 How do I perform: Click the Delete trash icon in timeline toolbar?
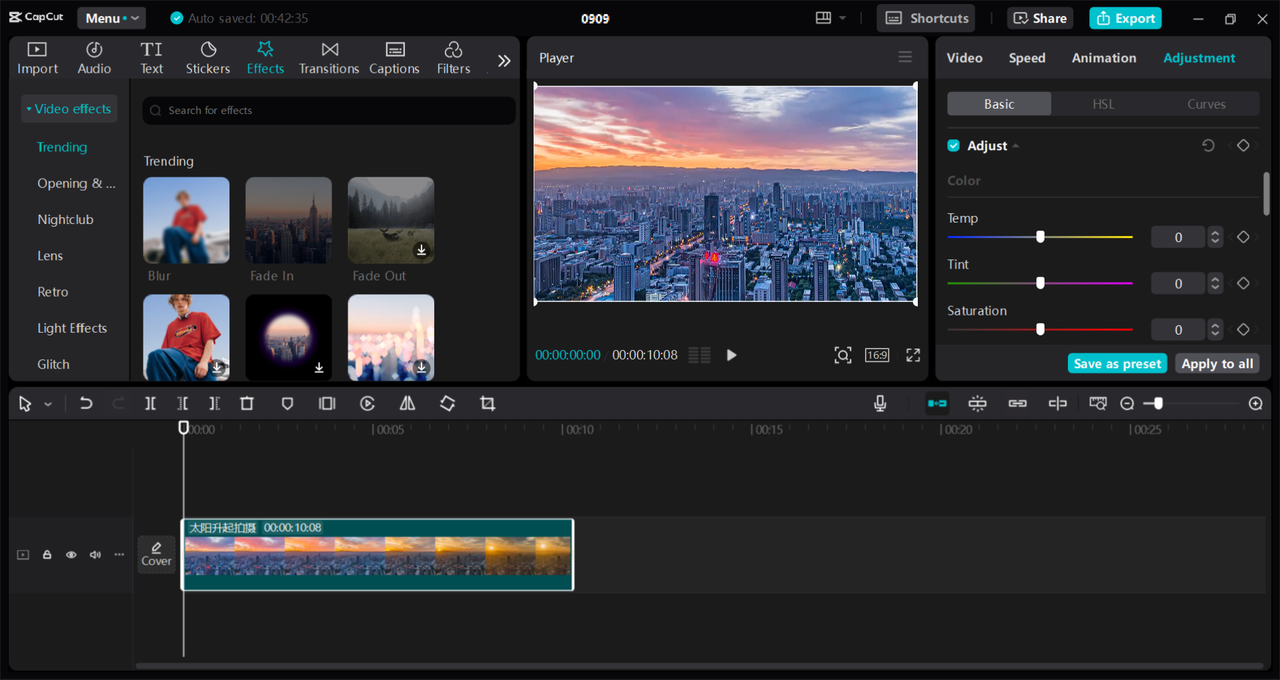click(x=247, y=404)
